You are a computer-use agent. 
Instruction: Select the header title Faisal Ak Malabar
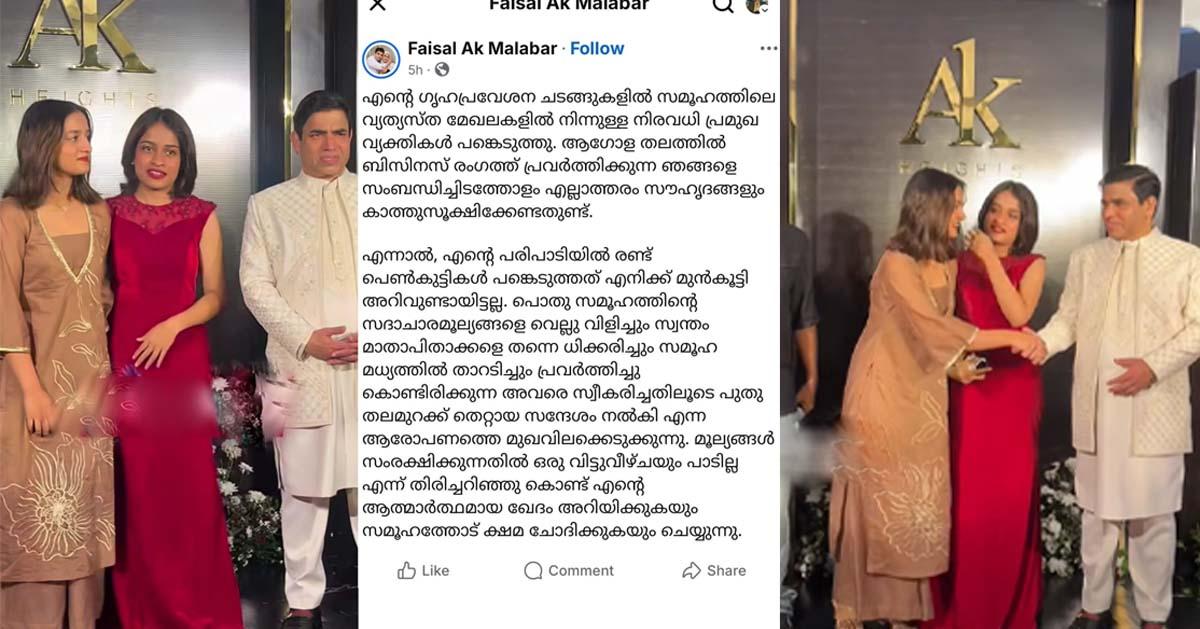tap(569, 5)
